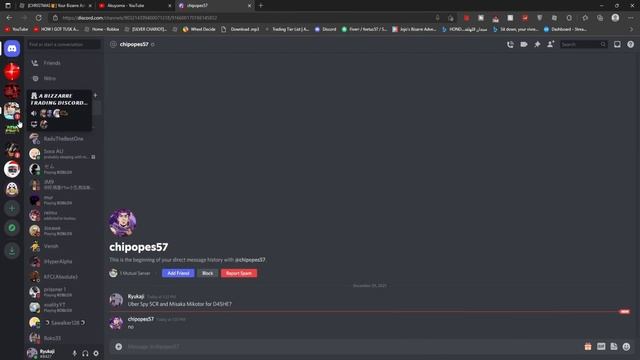The height and width of the screenshot is (360, 640).
Task: Open the Santa hat server icon
Action: tap(12, 169)
